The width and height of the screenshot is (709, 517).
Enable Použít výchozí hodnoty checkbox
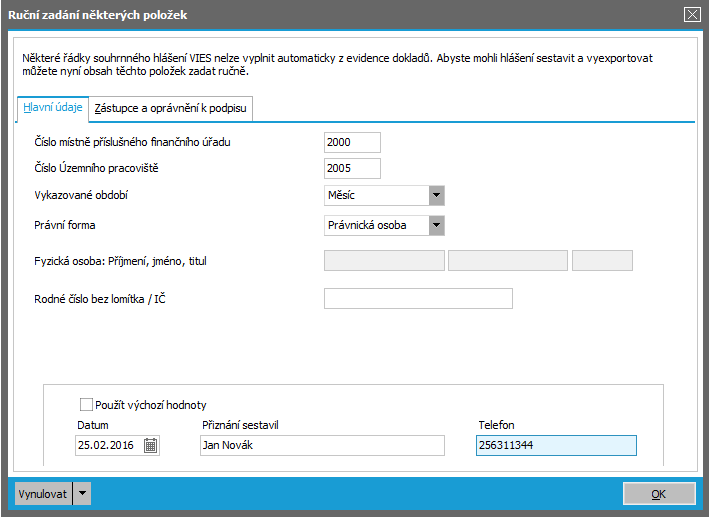(x=86, y=405)
